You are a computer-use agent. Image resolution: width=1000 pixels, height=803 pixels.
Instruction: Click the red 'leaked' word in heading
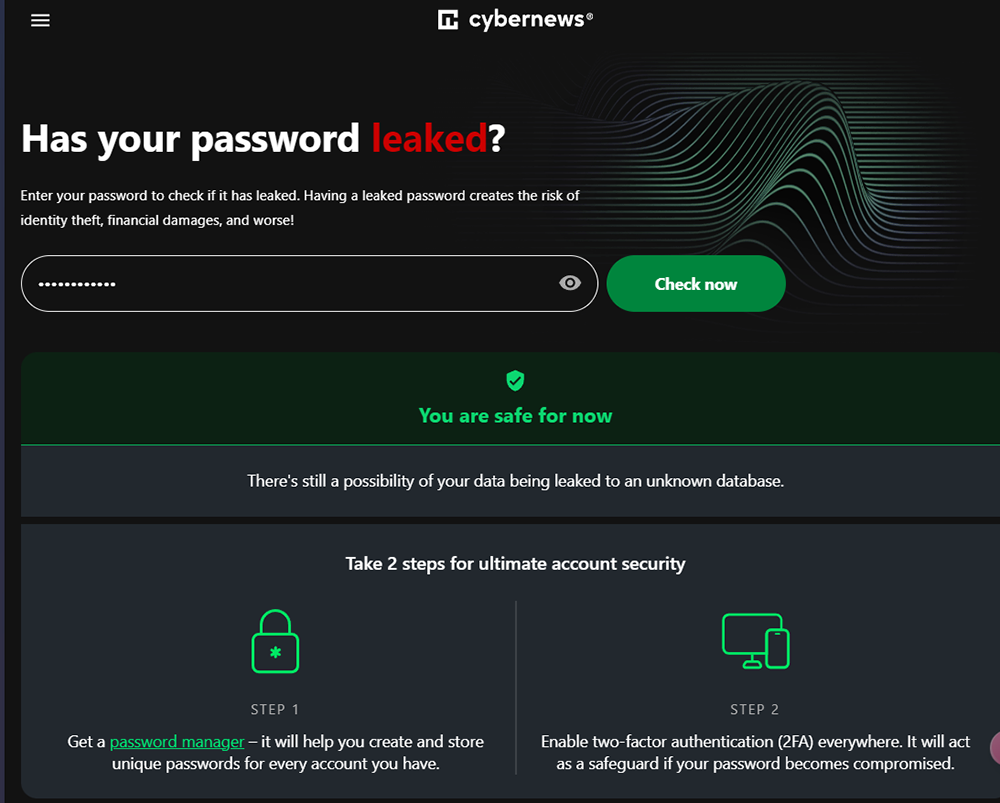tap(429, 138)
